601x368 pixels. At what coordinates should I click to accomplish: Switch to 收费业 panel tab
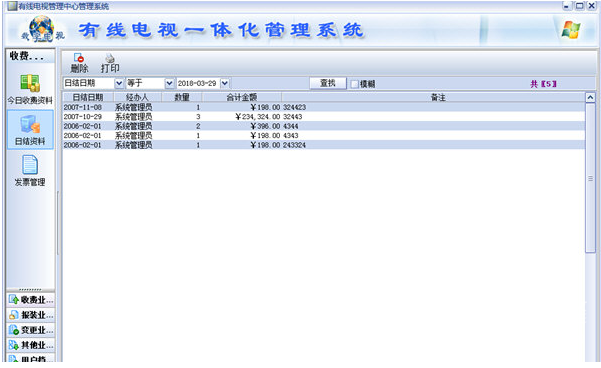pos(31,299)
